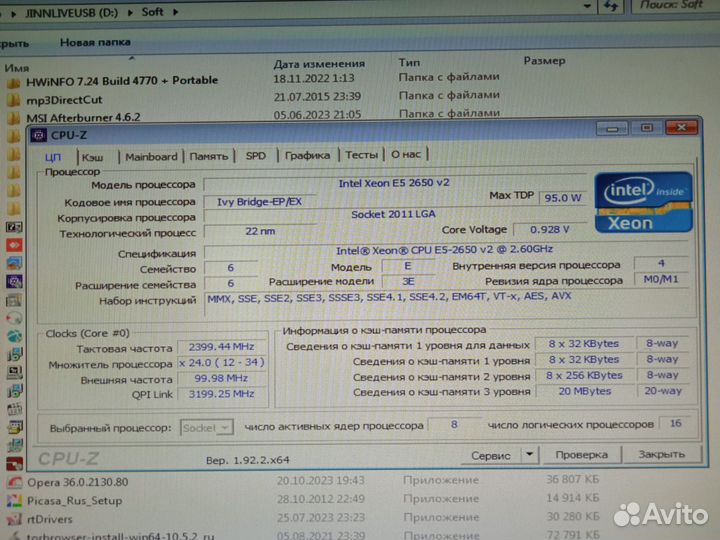Select the Opera 36.0.2130.80 file icon
720x540 pixels.
coord(14,483)
